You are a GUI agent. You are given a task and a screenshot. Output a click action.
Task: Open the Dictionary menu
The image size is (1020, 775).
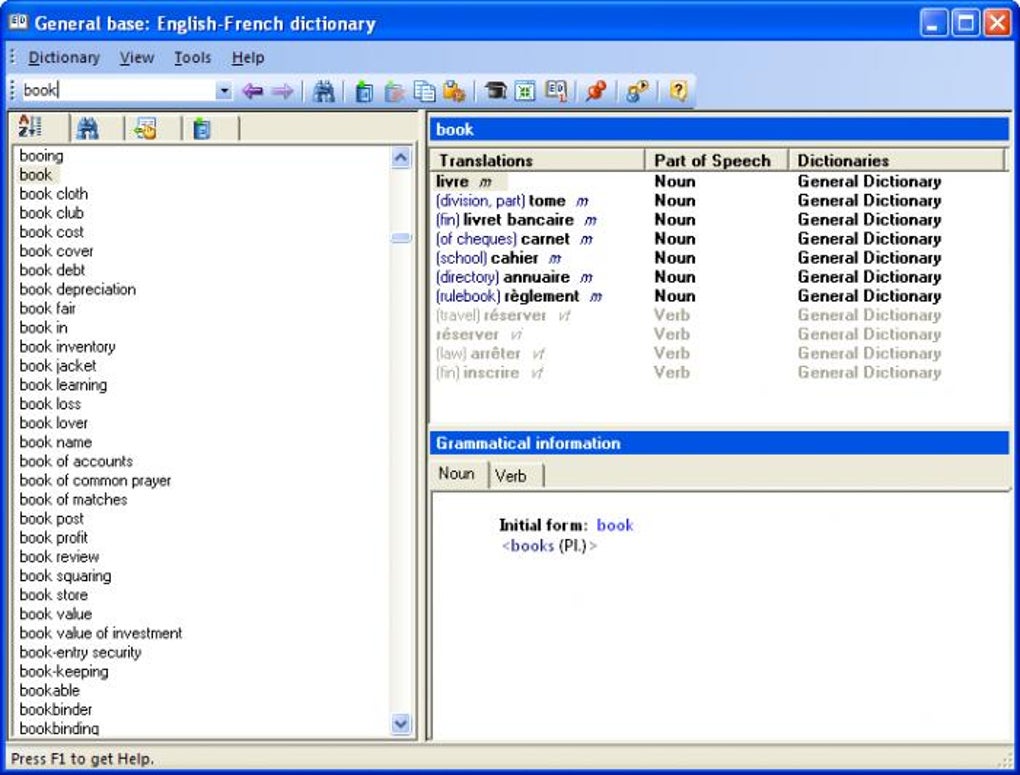point(64,58)
